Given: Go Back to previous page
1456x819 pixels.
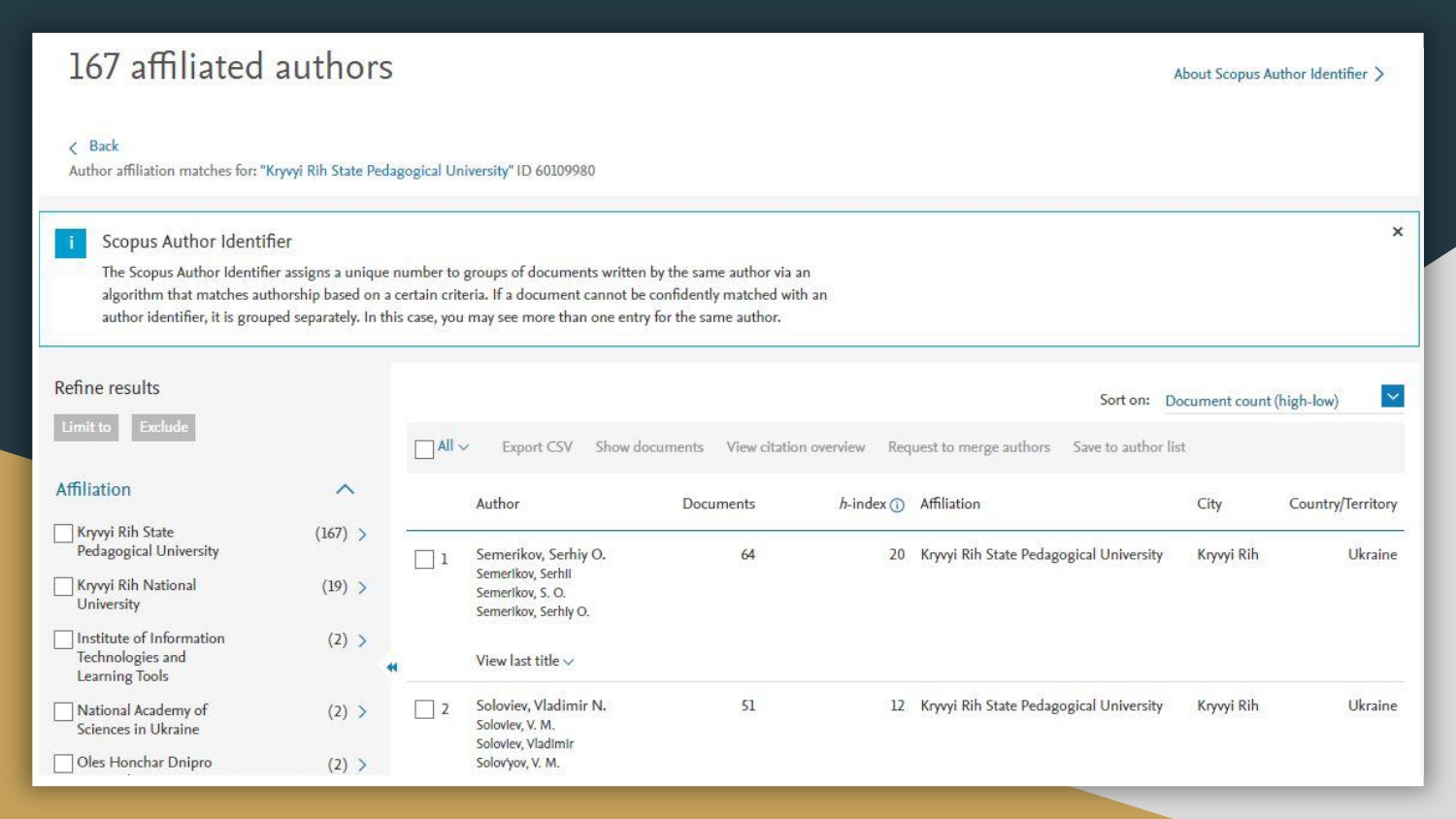Looking at the screenshot, I should coord(104,146).
